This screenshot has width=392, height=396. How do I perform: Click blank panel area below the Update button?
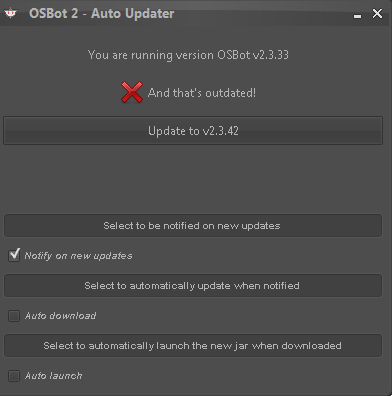coord(193,179)
